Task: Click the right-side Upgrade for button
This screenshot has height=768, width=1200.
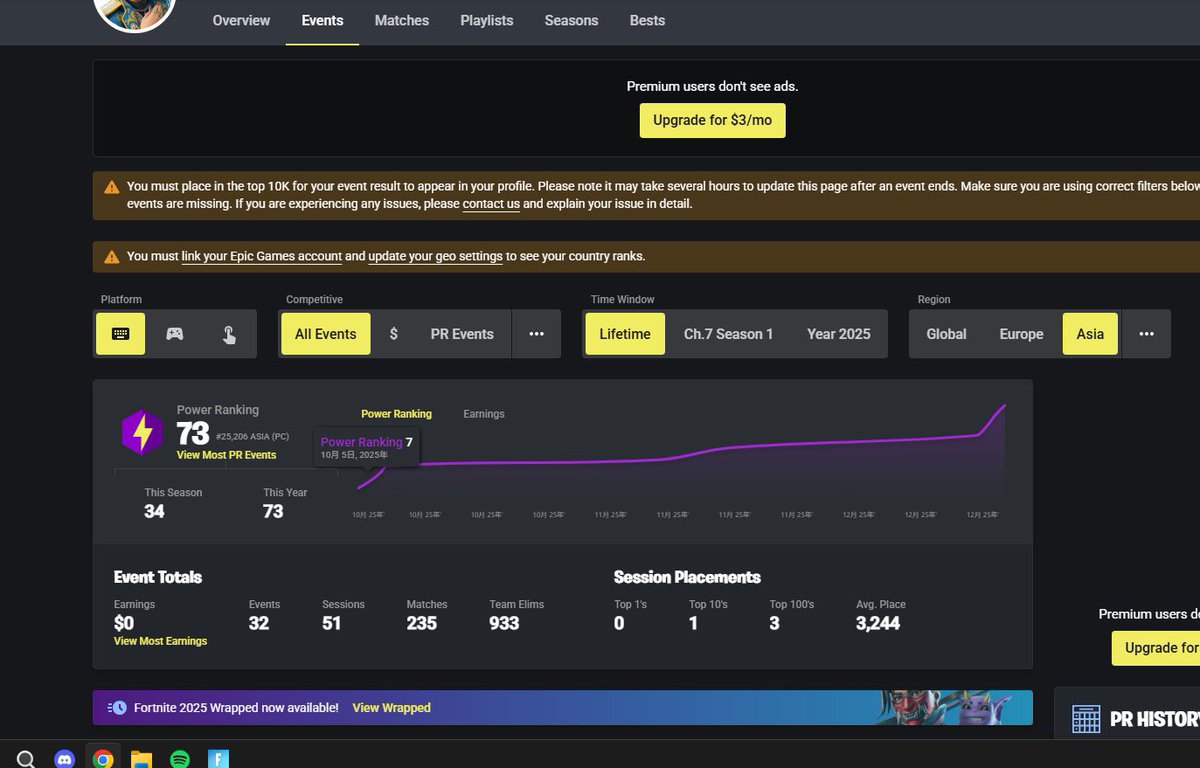Action: pyautogui.click(x=1156, y=648)
